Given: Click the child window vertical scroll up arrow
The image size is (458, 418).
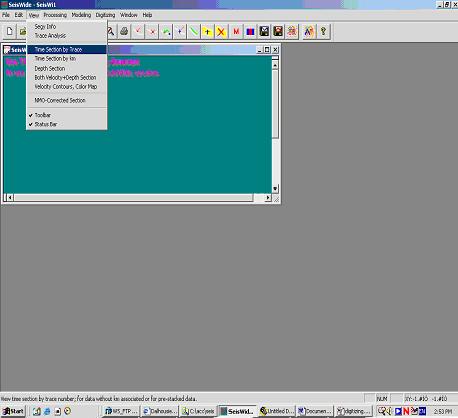Looking at the screenshot, I should click(275, 65).
